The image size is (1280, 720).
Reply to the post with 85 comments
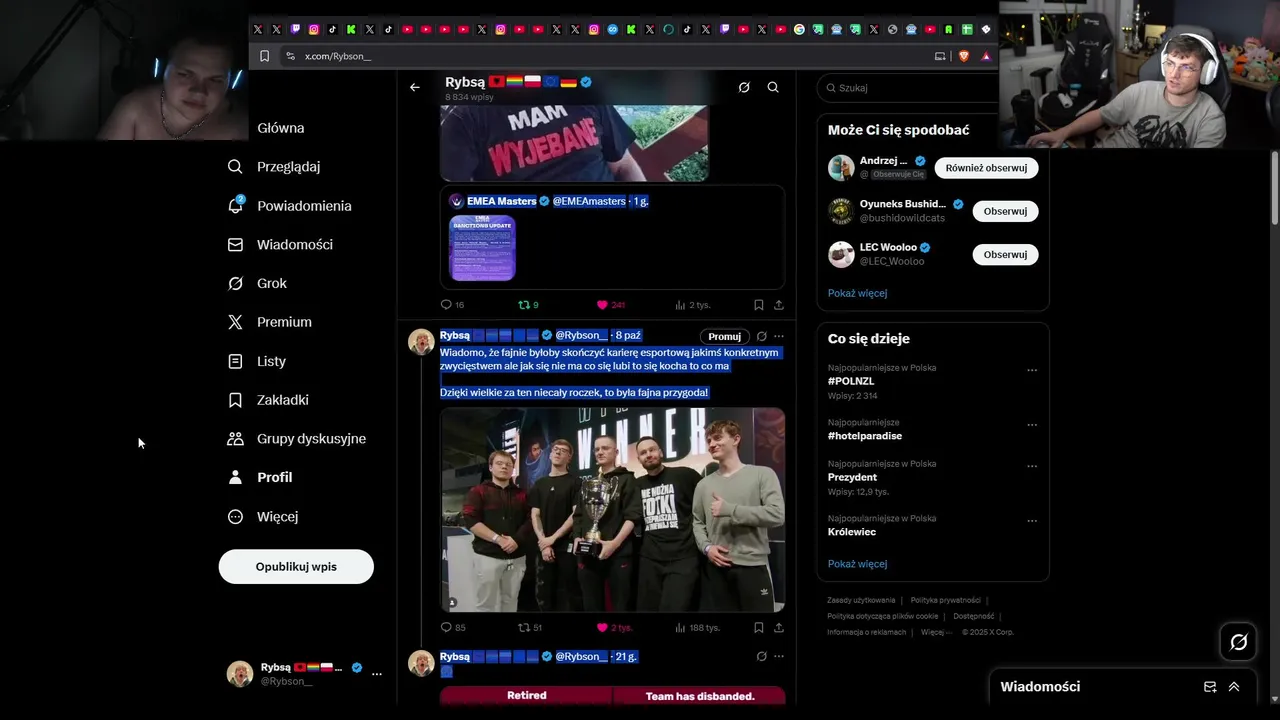453,628
